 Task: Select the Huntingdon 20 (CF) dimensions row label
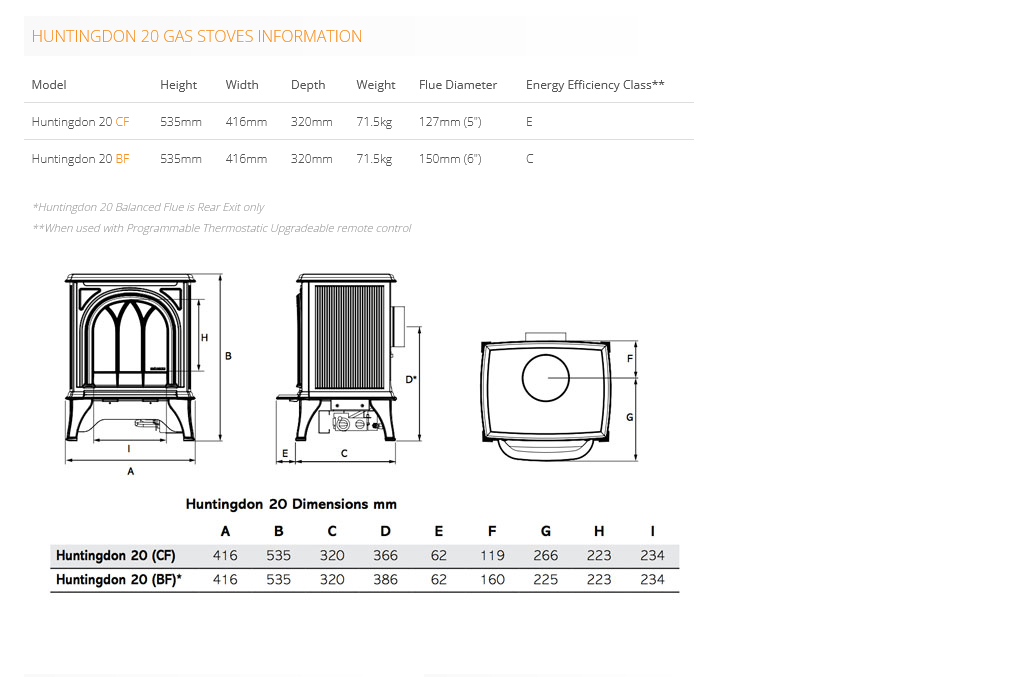pyautogui.click(x=116, y=556)
